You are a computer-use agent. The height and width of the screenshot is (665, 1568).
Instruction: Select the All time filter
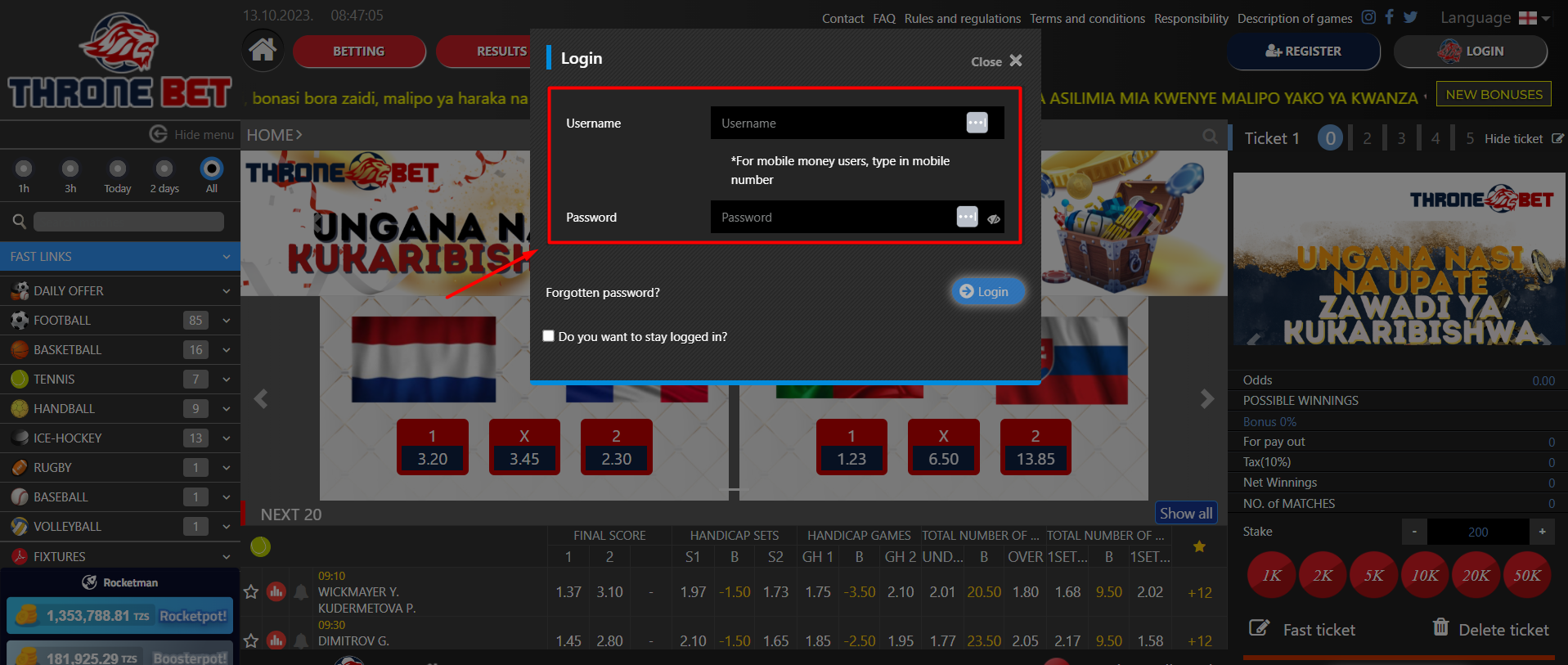212,168
